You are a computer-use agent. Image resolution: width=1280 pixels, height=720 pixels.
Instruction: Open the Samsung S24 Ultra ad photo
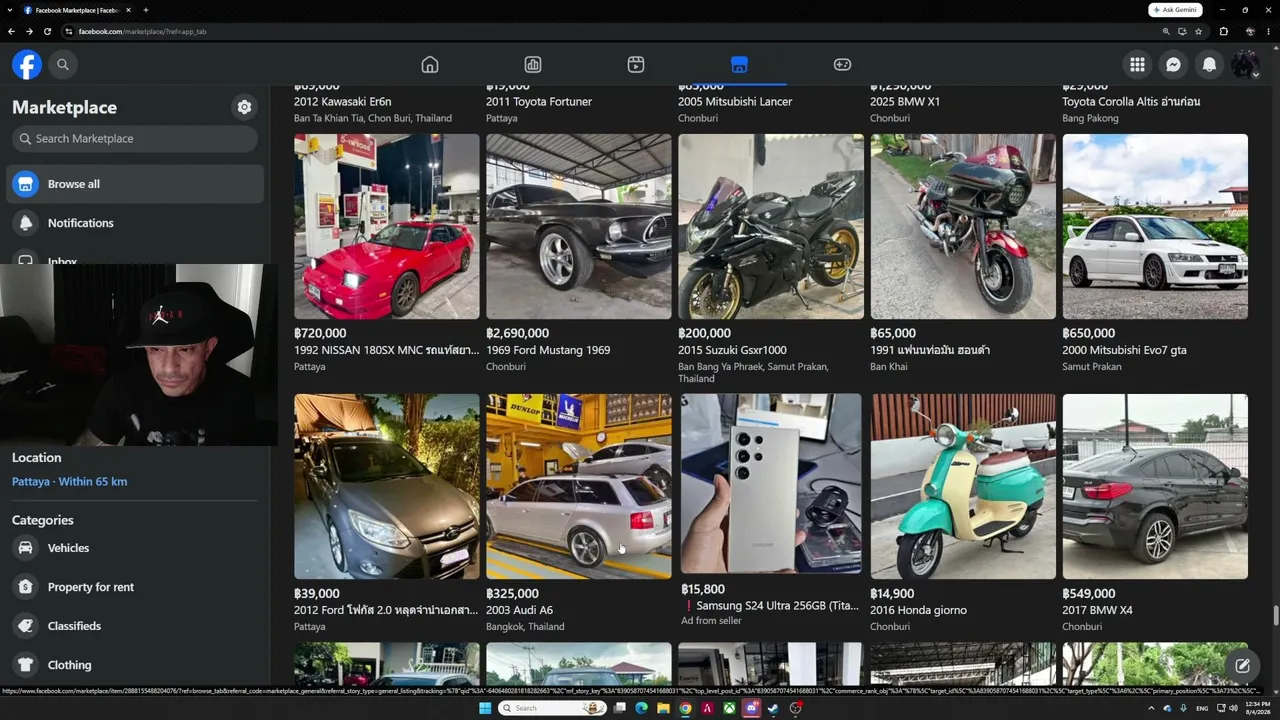point(771,484)
